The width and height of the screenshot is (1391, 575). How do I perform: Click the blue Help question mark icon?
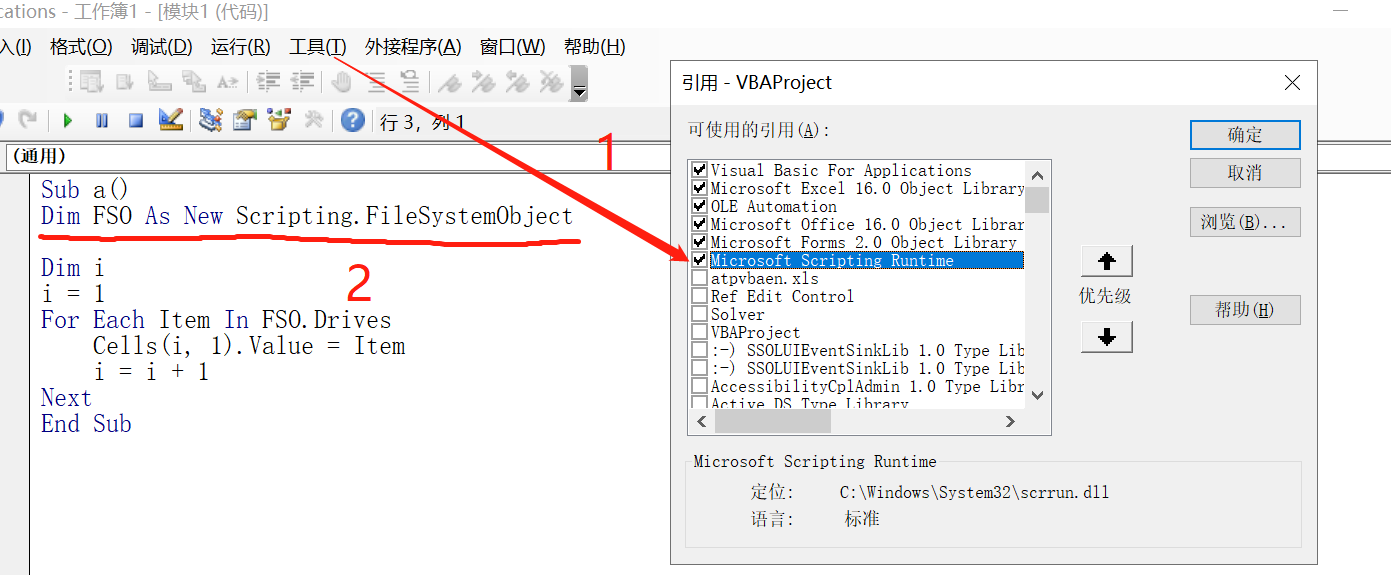coord(352,121)
